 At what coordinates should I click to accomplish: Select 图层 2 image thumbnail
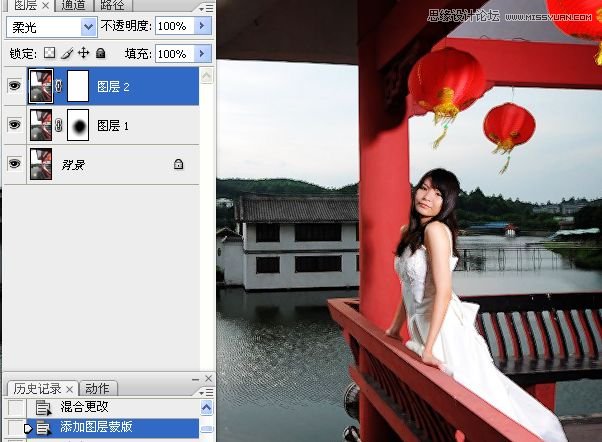[41, 86]
